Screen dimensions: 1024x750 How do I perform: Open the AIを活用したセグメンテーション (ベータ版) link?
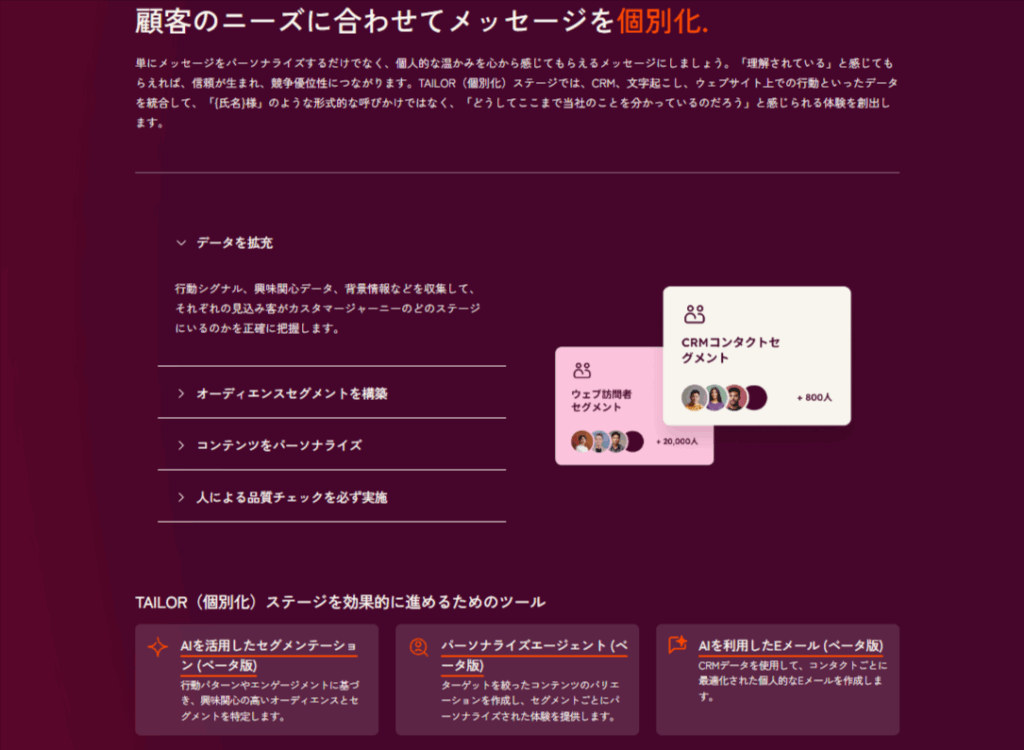267,655
